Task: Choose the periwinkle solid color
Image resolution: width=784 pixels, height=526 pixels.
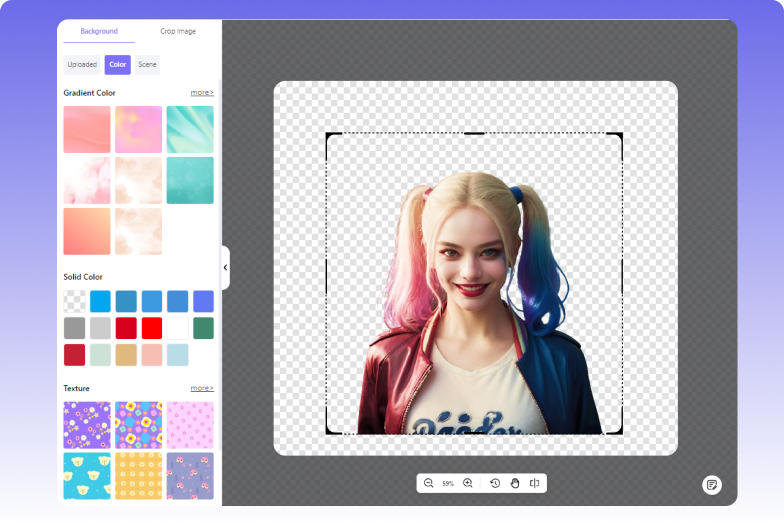Action: [x=203, y=302]
